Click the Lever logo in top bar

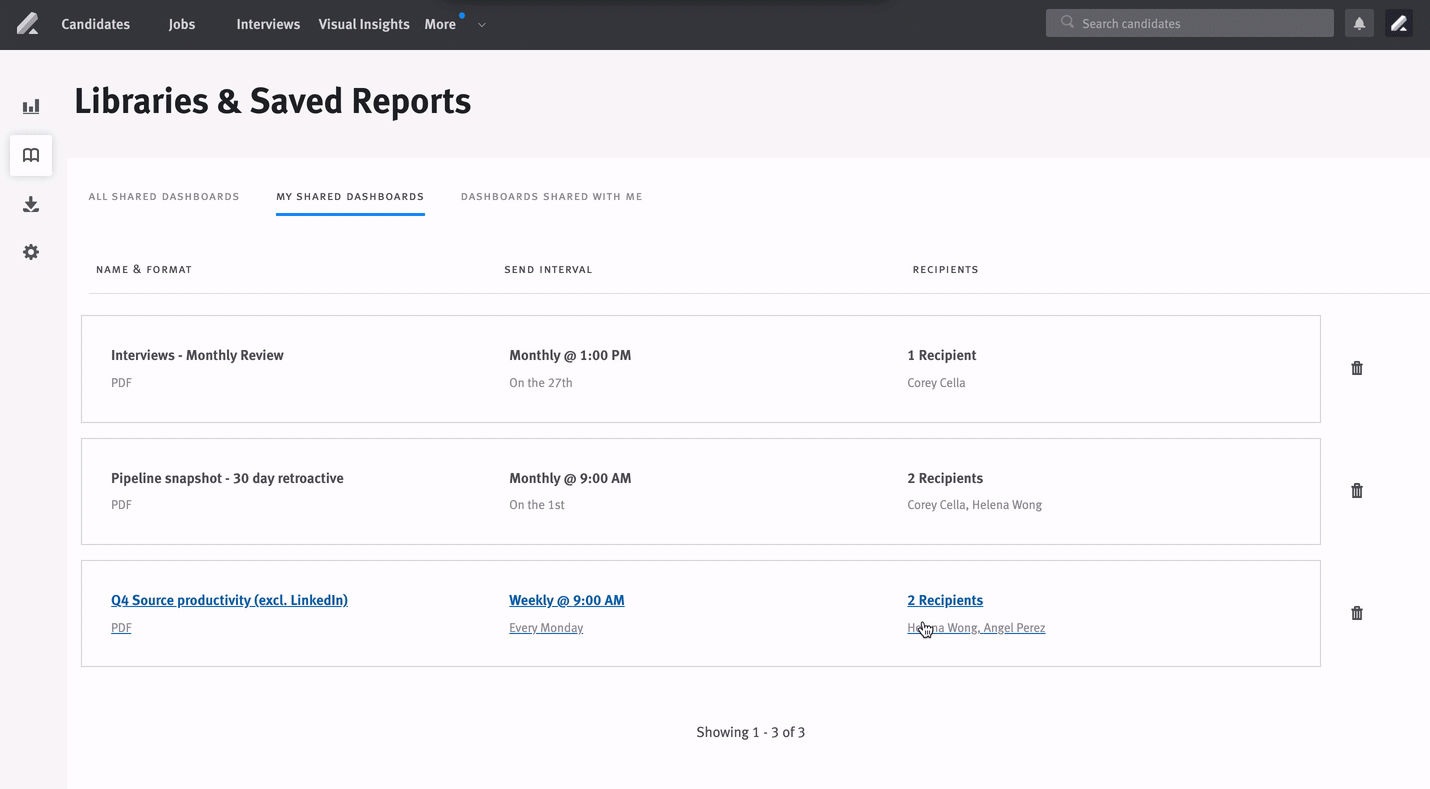27,23
